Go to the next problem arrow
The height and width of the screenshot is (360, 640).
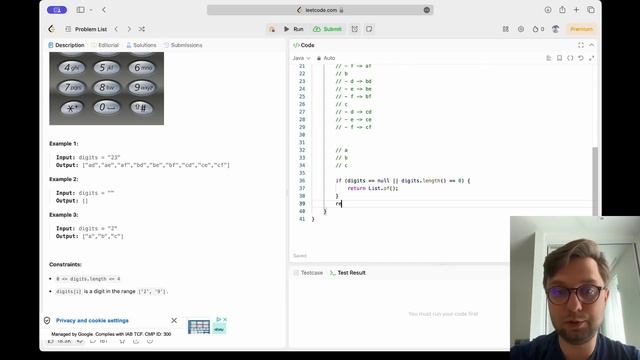pos(129,29)
